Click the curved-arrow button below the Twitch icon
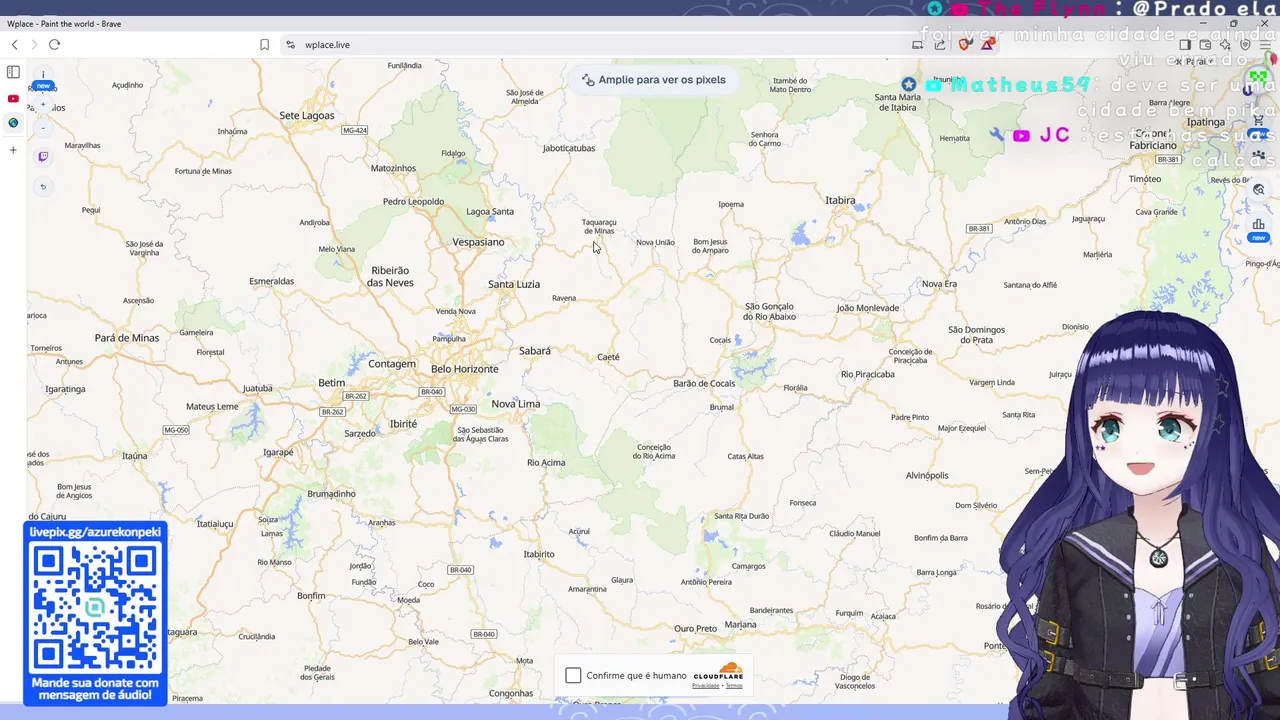 [x=43, y=186]
